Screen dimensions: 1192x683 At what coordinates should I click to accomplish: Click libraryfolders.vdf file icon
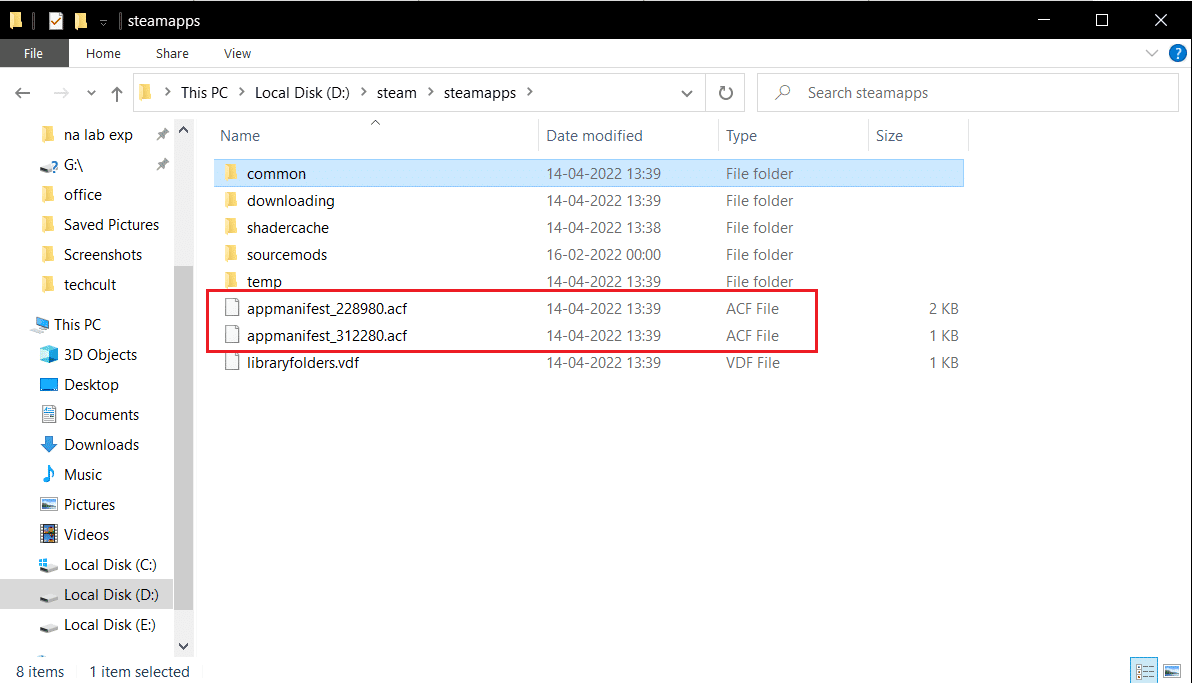pyautogui.click(x=232, y=362)
